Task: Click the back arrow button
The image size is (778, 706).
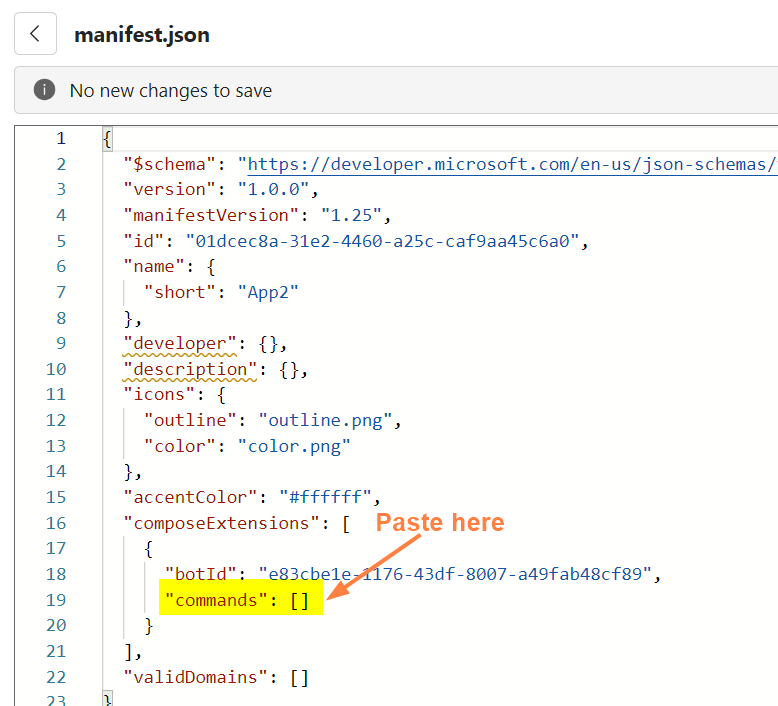Action: click(x=35, y=34)
